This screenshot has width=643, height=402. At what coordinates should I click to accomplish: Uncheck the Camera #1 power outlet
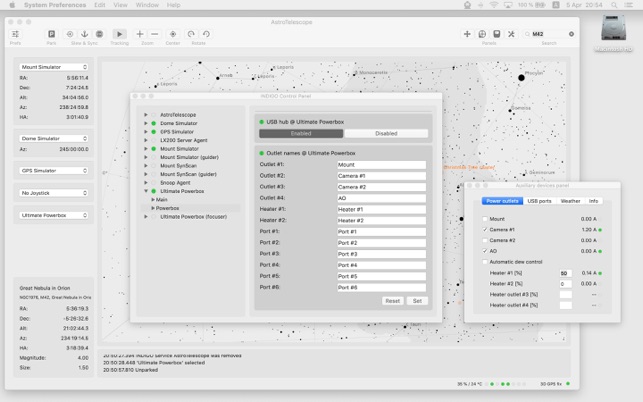pos(485,230)
